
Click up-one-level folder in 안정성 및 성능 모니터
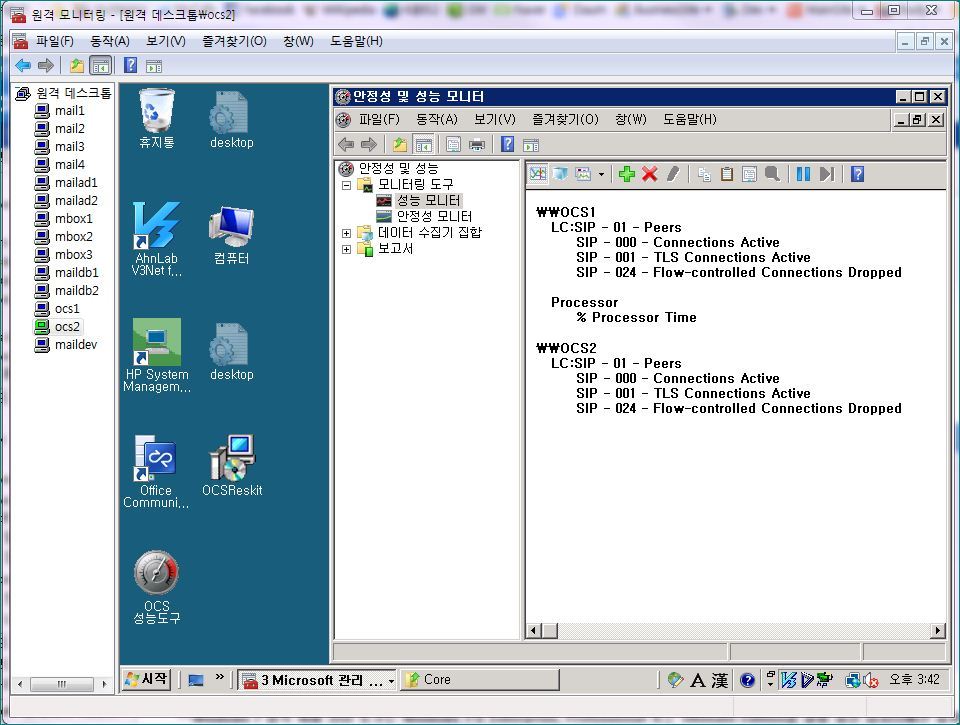coord(400,145)
